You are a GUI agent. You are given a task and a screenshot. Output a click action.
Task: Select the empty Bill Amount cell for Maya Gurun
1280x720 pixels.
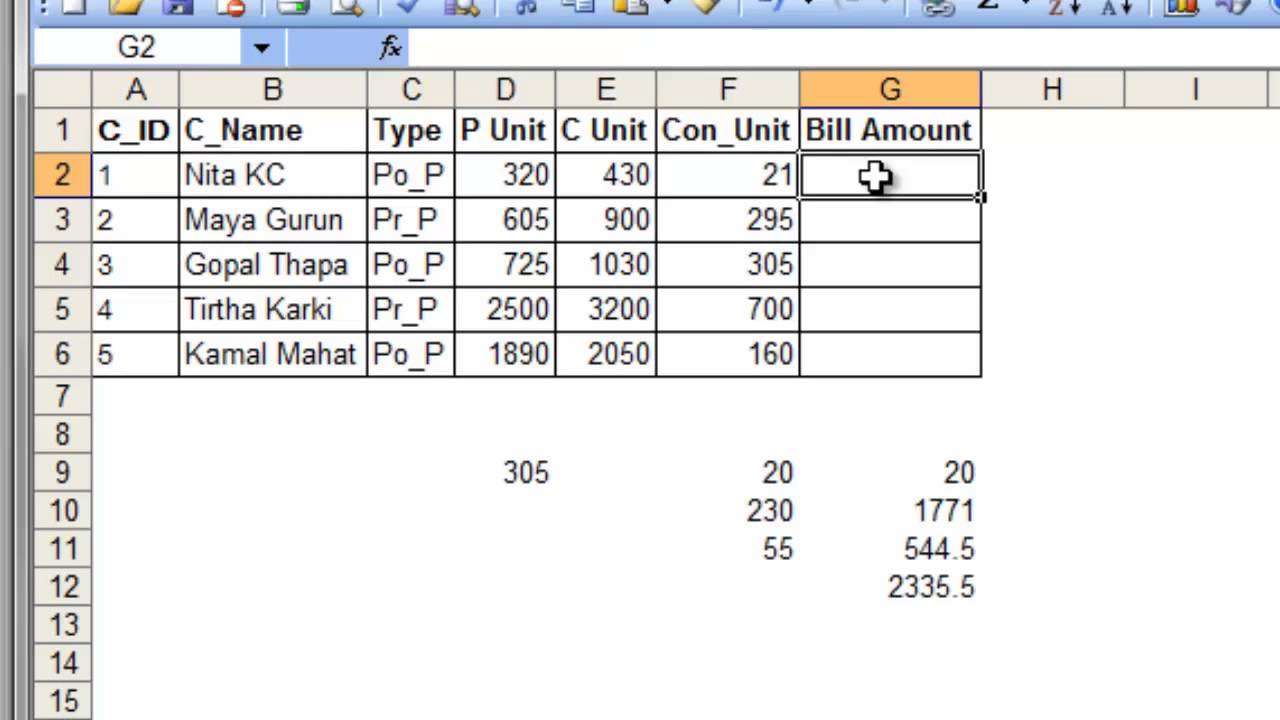(x=890, y=220)
